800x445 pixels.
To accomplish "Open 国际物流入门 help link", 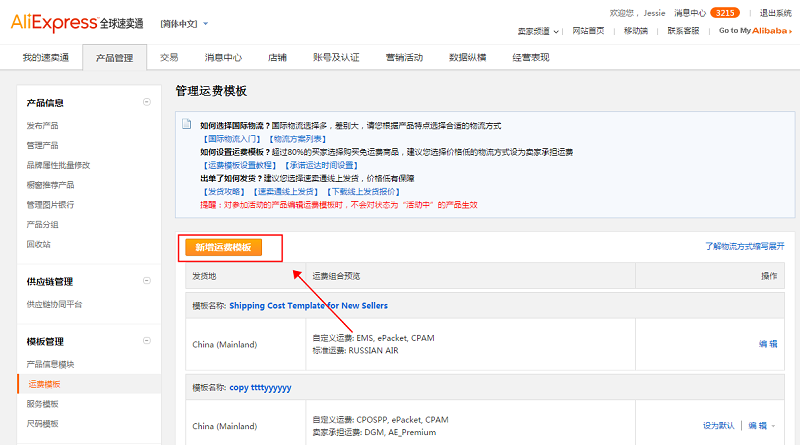I will [x=232, y=139].
